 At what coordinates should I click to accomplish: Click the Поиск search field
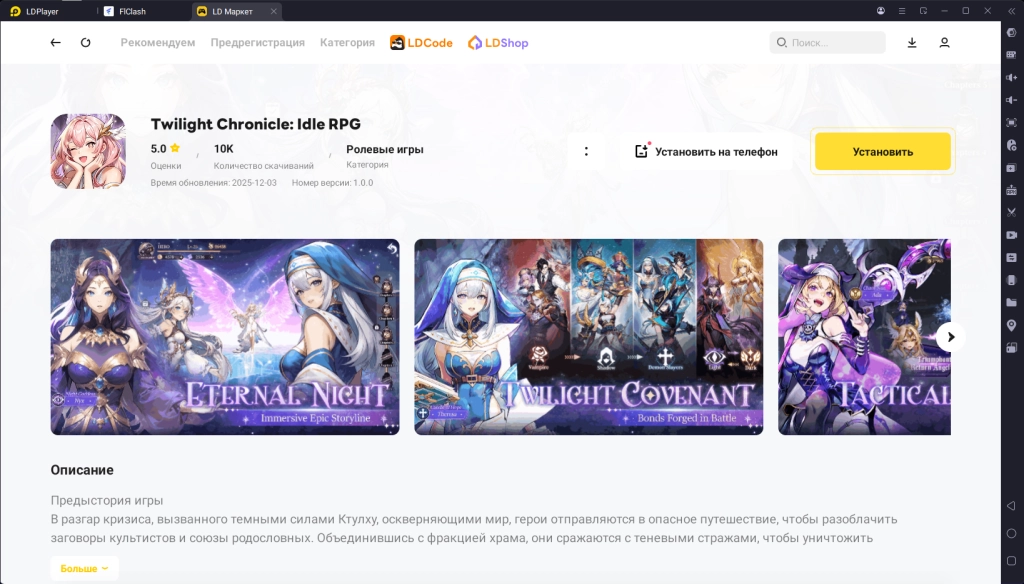click(827, 42)
